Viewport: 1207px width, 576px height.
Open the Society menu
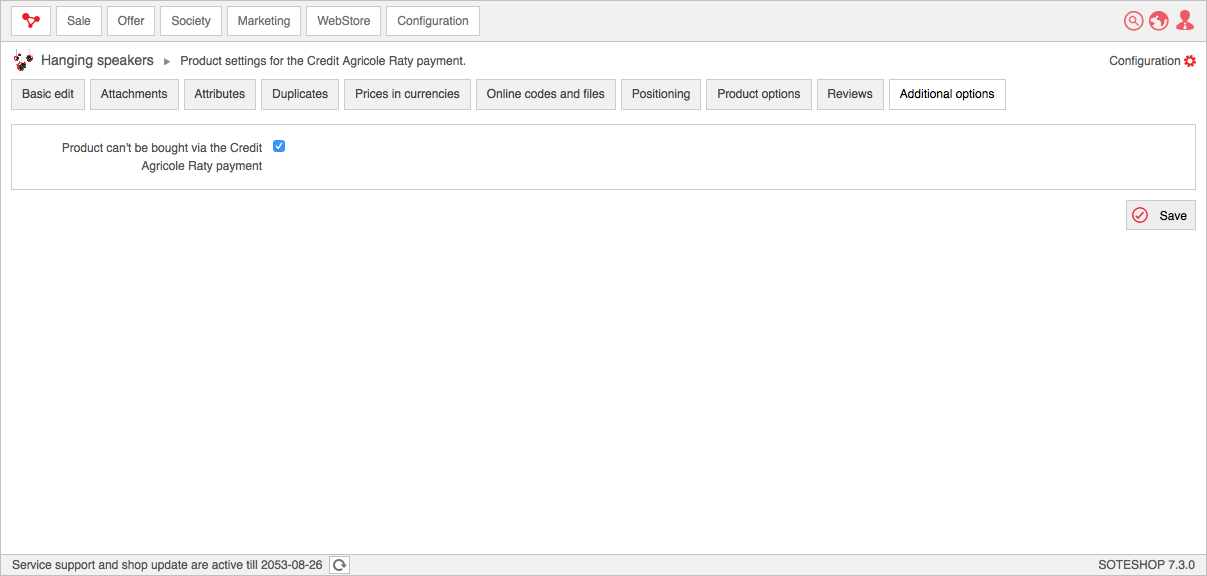click(191, 21)
